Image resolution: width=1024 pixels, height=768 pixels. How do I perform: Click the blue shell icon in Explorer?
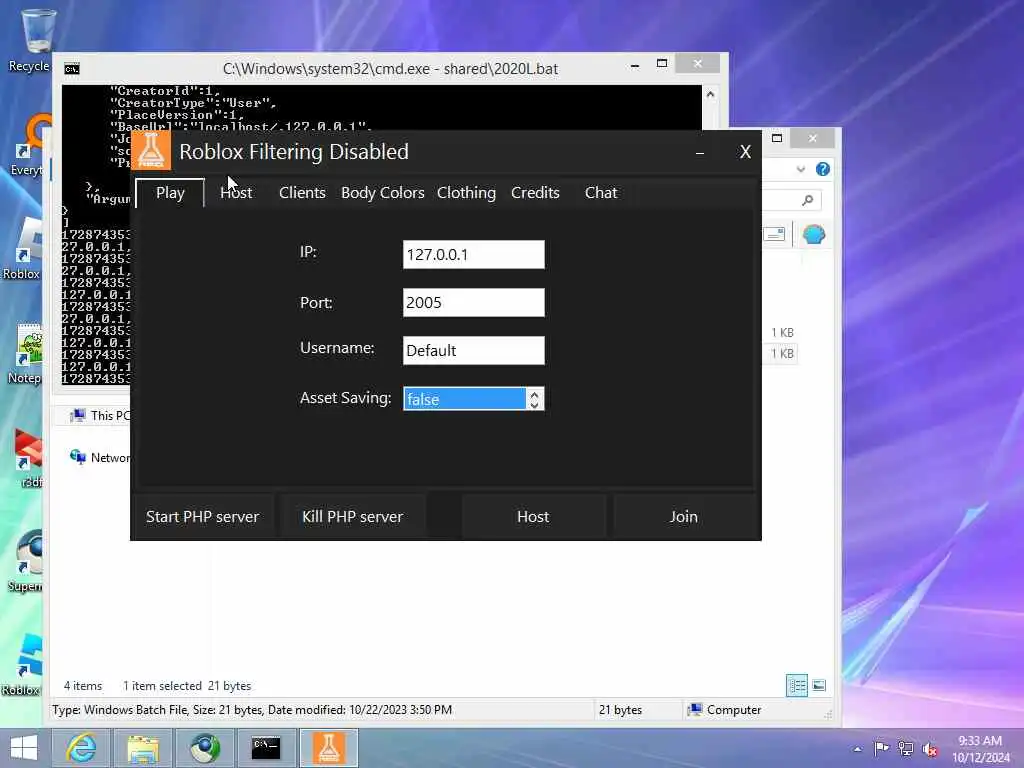click(x=814, y=234)
